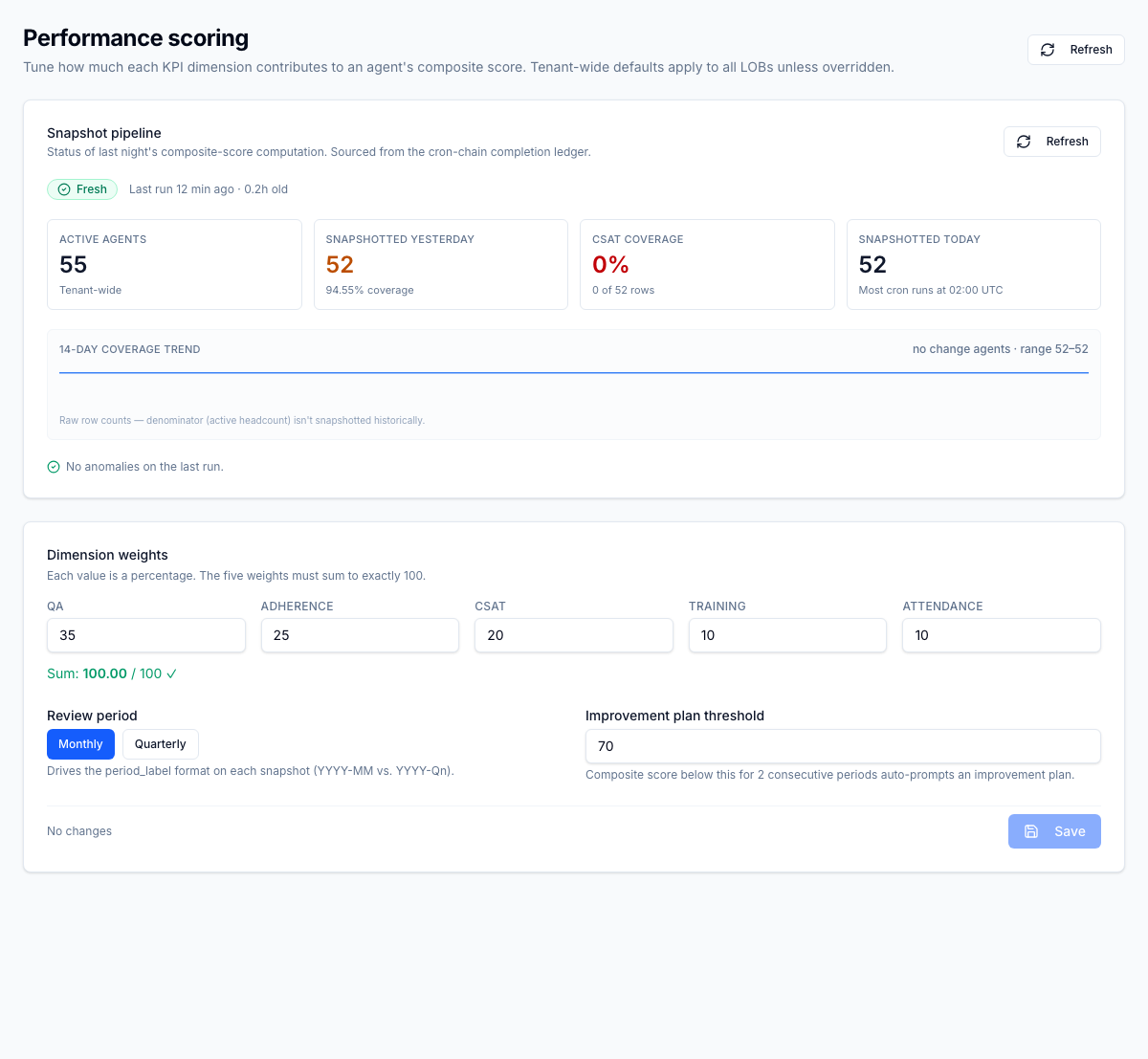Click the 'Snapshot pipeline' heading
This screenshot has height=1059, width=1148.
(x=104, y=133)
